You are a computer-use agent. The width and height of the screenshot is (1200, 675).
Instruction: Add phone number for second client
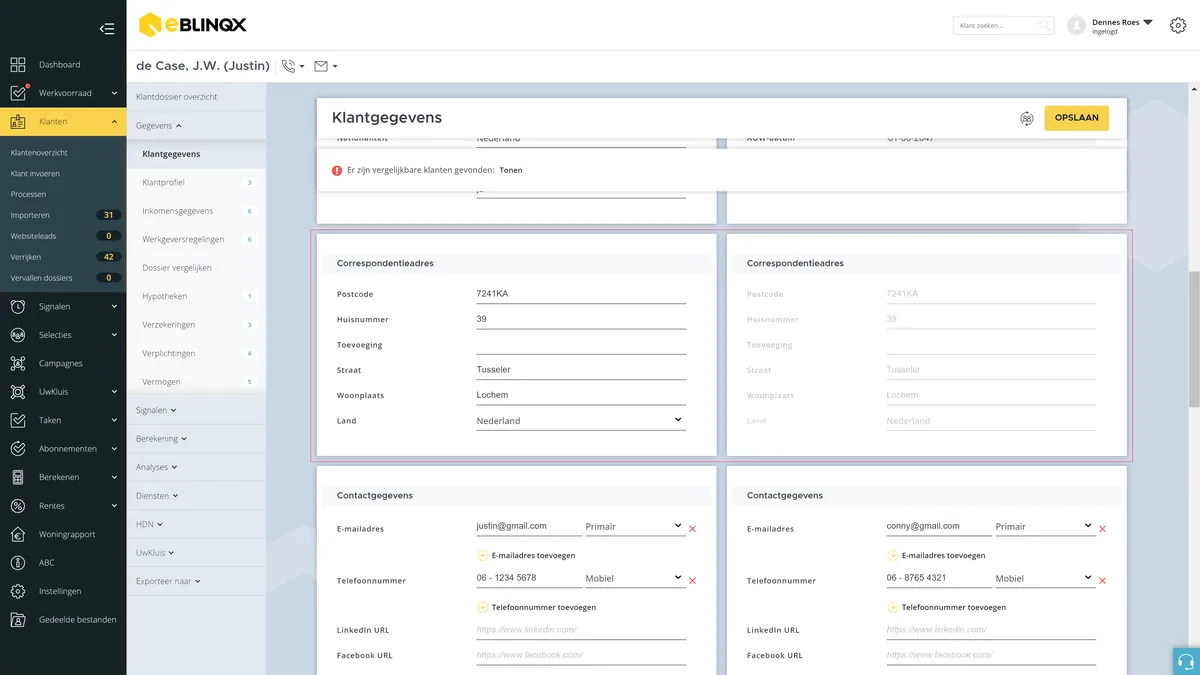946,607
